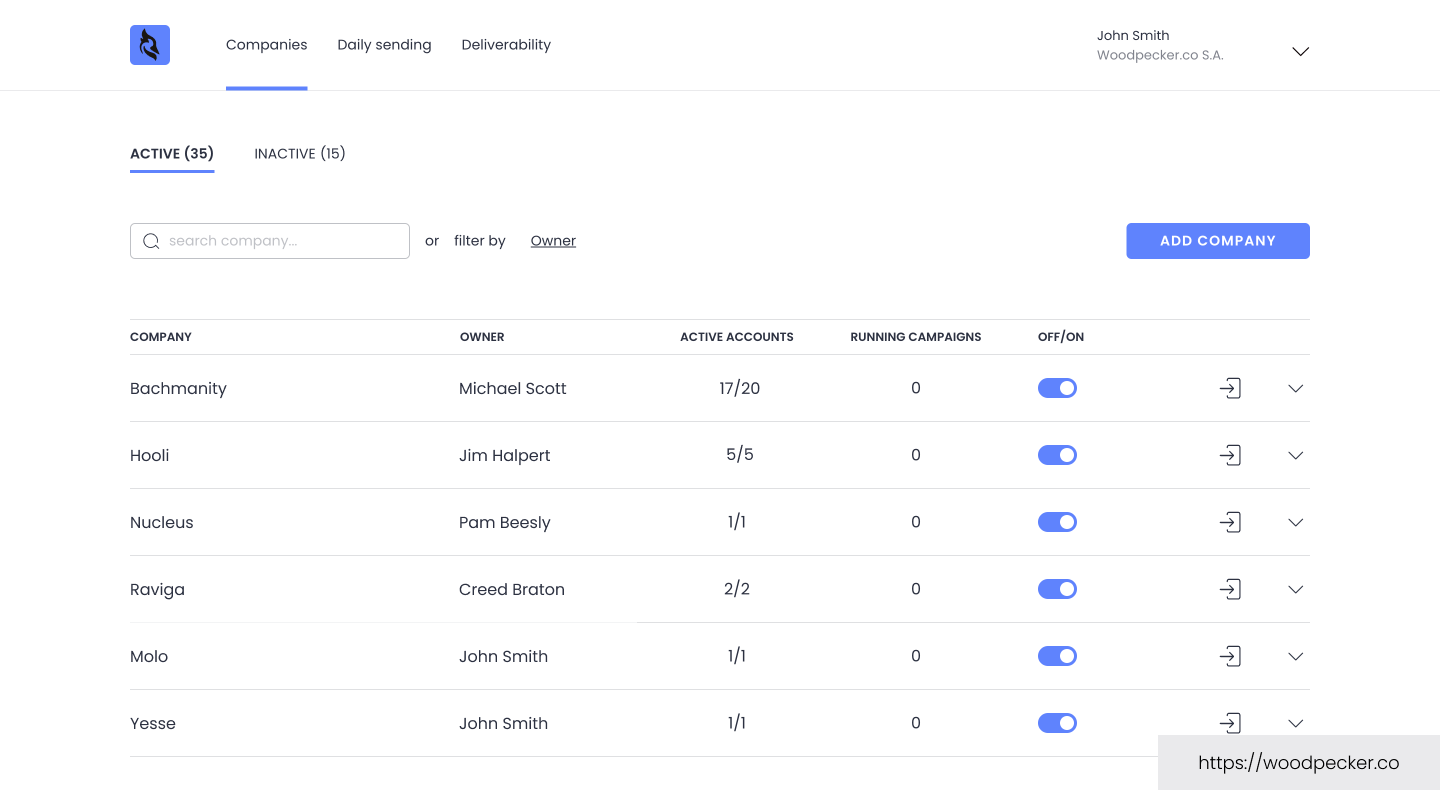This screenshot has height=790, width=1440.
Task: Click the Woodpecker logo icon
Action: [150, 45]
